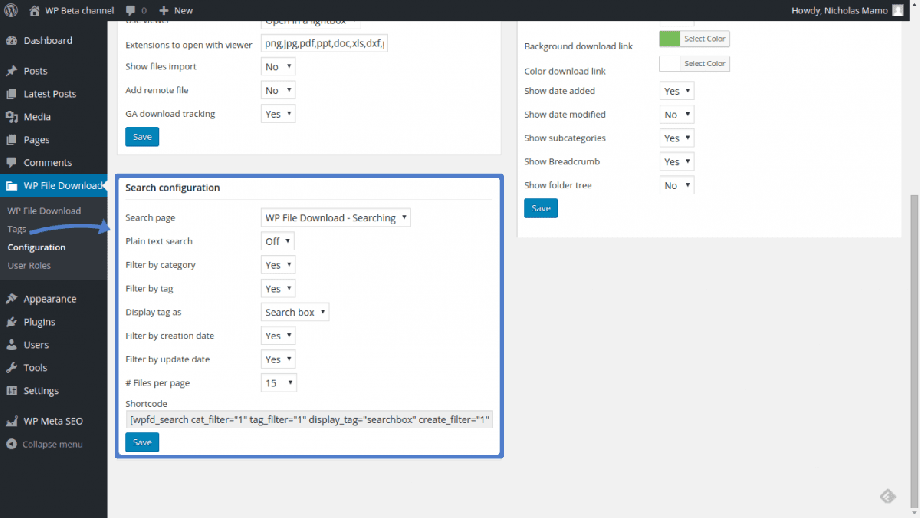Open Show subcategories dropdown

pos(677,138)
